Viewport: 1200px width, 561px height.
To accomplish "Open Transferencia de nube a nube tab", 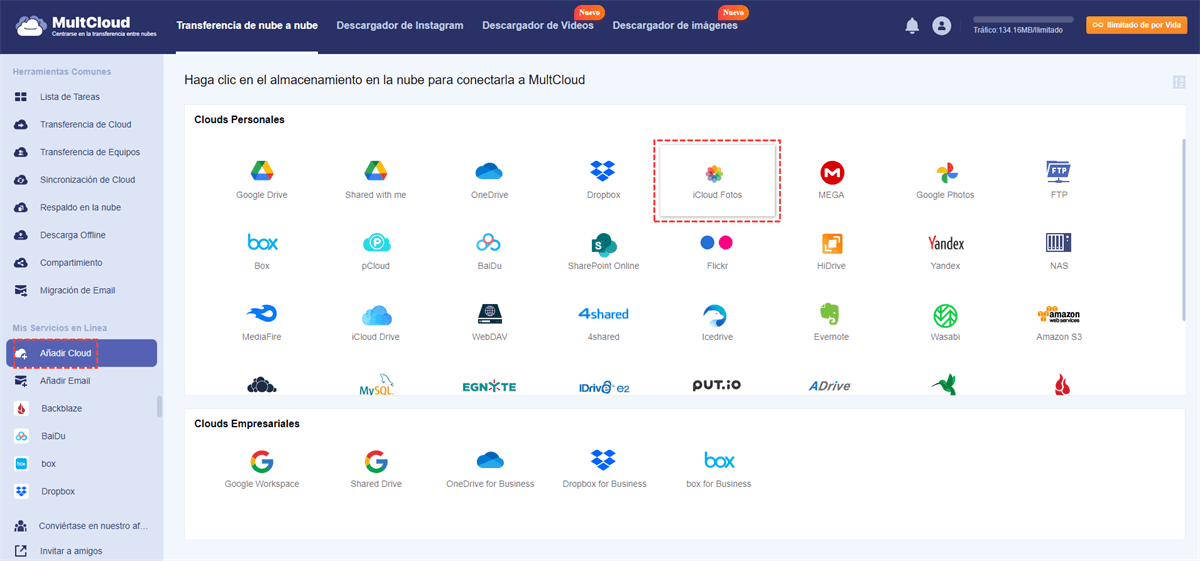I will coord(247,25).
